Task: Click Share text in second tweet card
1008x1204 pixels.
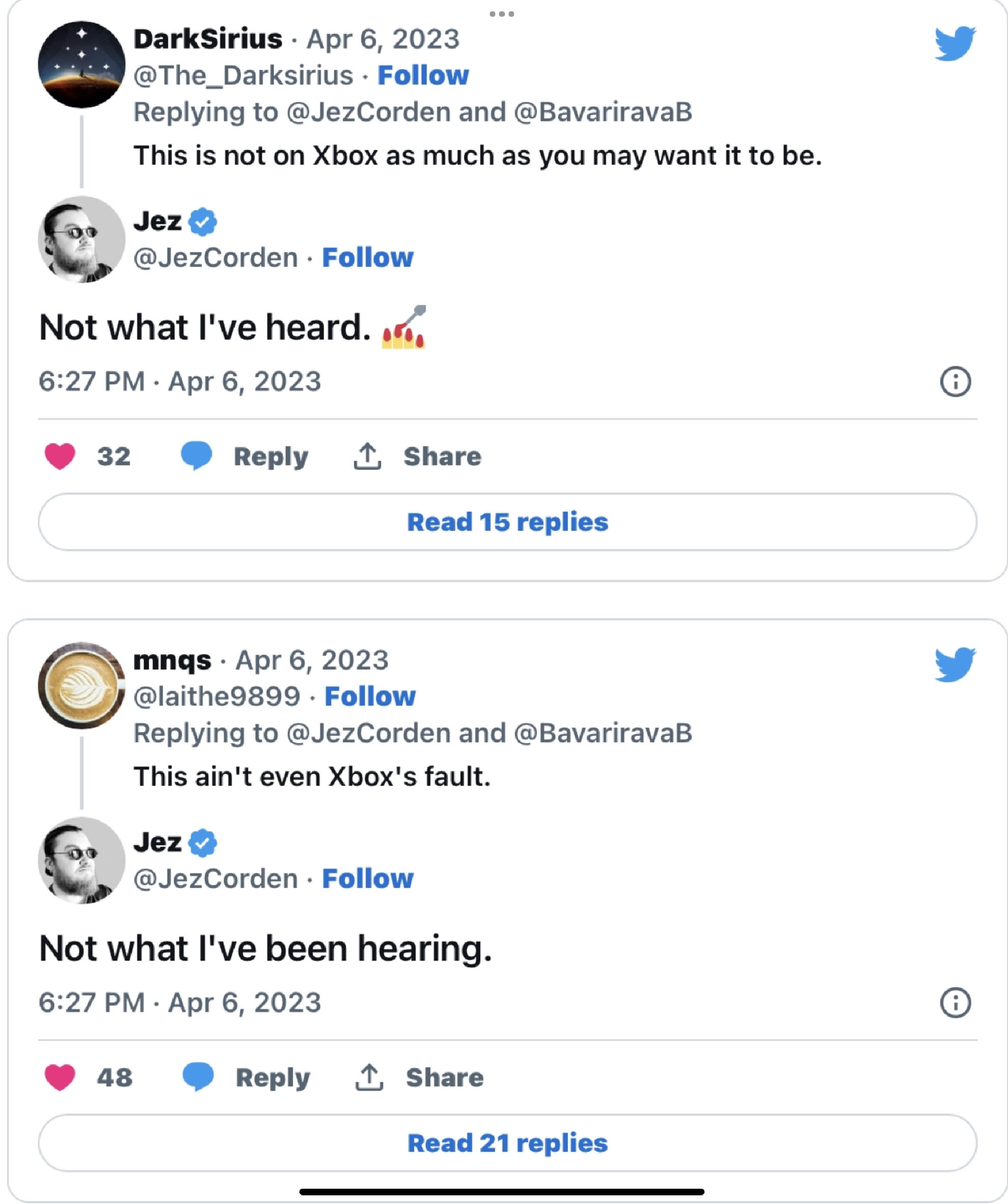Action: click(444, 1077)
